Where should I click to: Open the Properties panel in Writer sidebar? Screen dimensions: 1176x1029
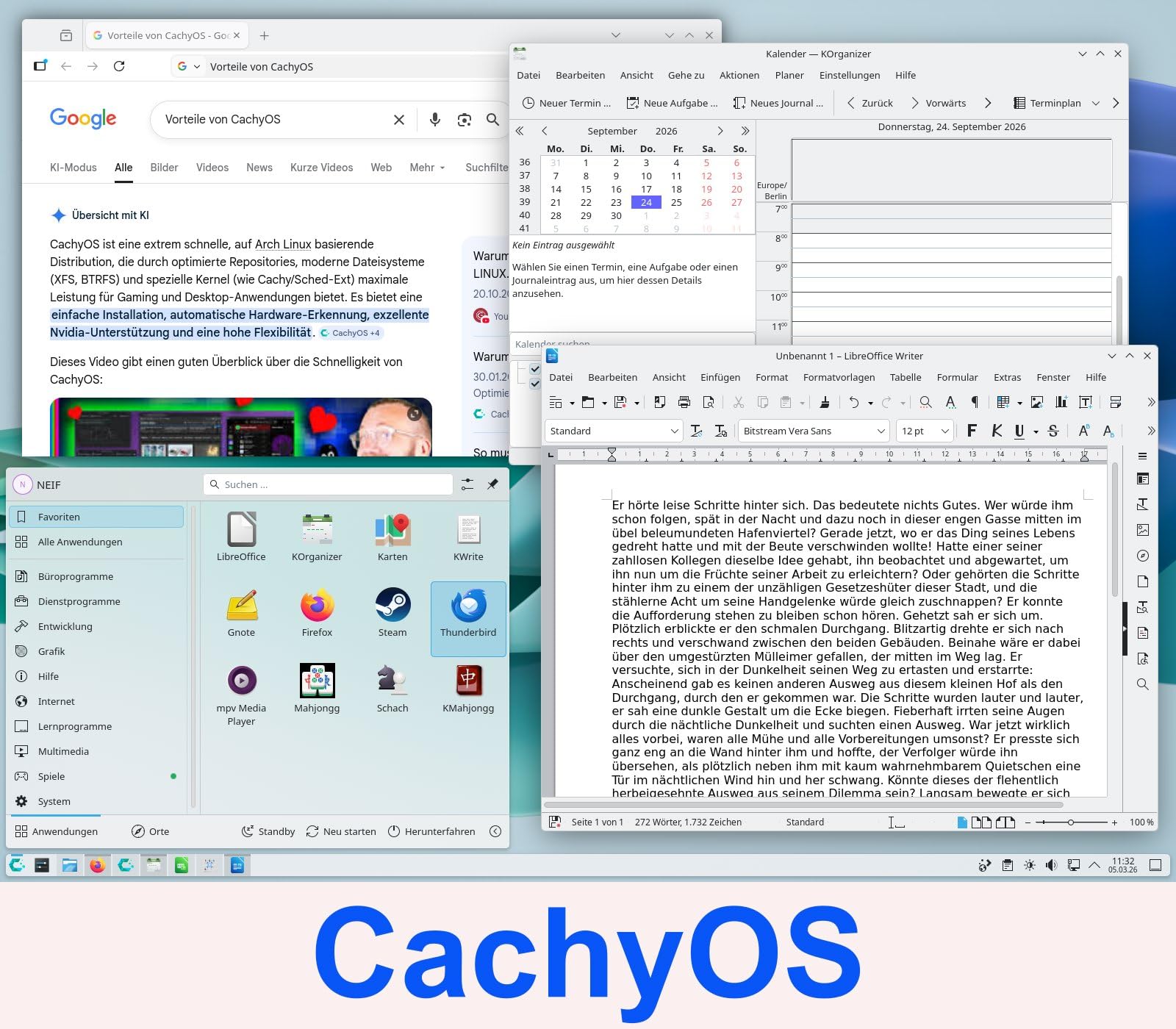[x=1142, y=478]
